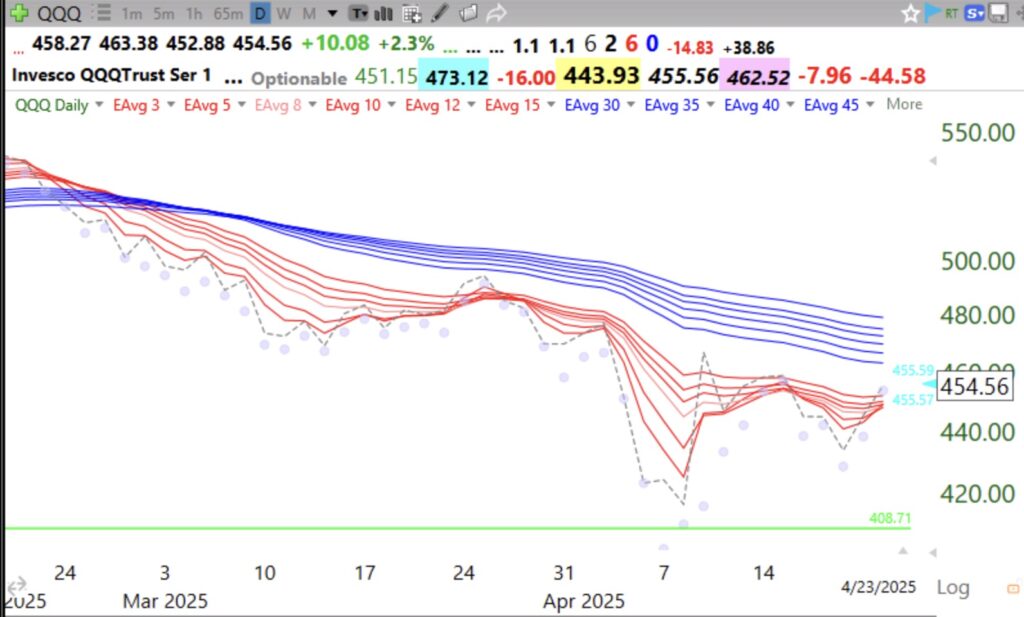The height and width of the screenshot is (617, 1024).
Task: Click the Log scale button
Action: pyautogui.click(x=953, y=588)
